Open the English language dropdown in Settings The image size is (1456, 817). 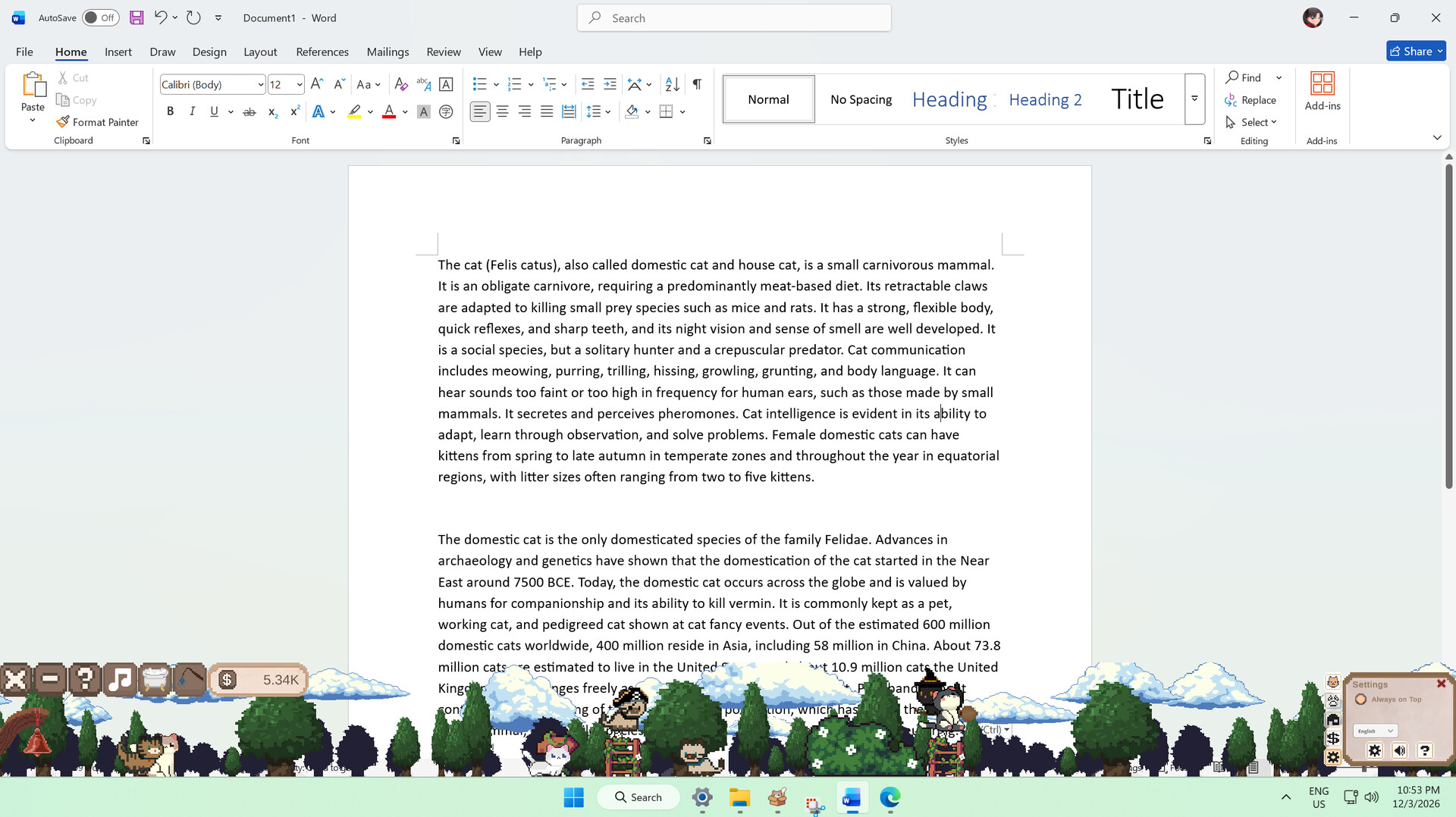(1375, 731)
